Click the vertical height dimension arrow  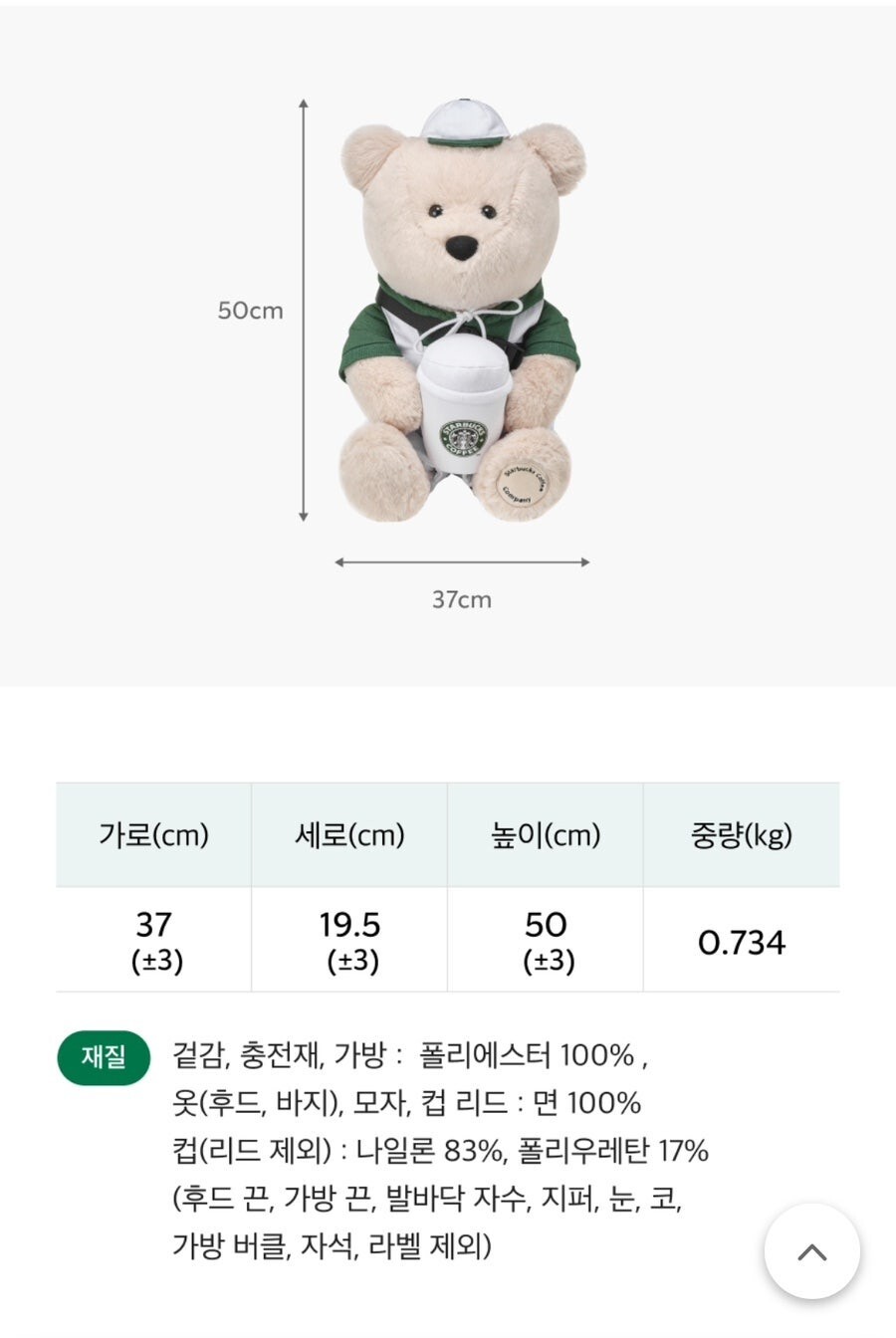(x=304, y=310)
